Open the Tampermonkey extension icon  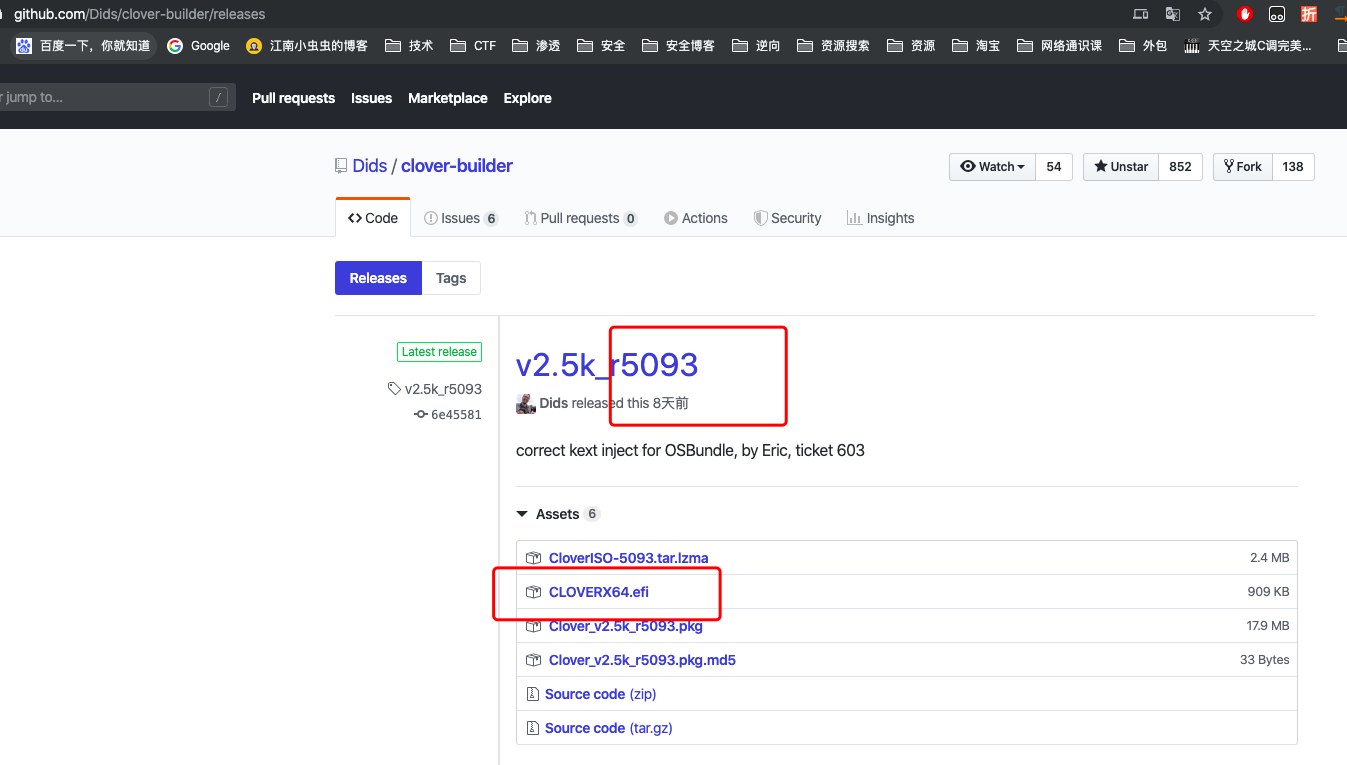pyautogui.click(x=1277, y=14)
